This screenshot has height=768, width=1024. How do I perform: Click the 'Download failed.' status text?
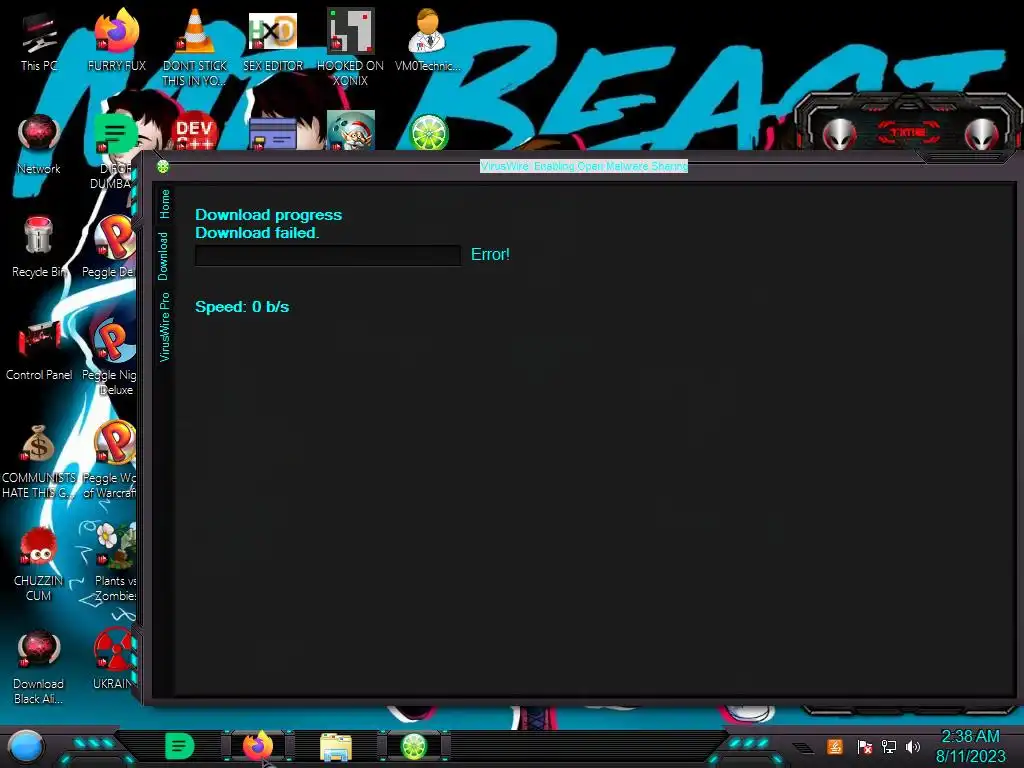(257, 232)
